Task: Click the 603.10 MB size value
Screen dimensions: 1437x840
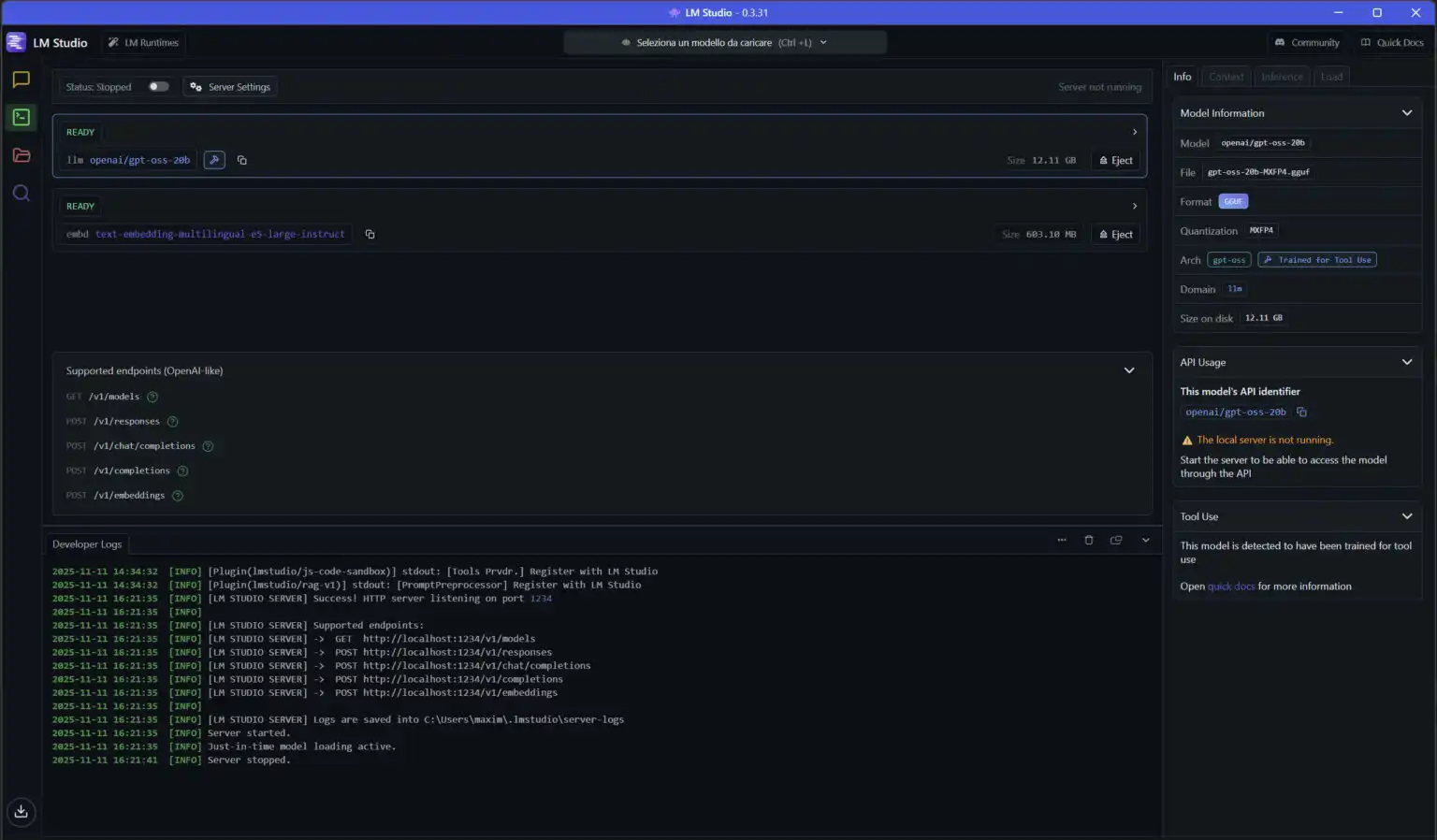Action: point(1051,234)
